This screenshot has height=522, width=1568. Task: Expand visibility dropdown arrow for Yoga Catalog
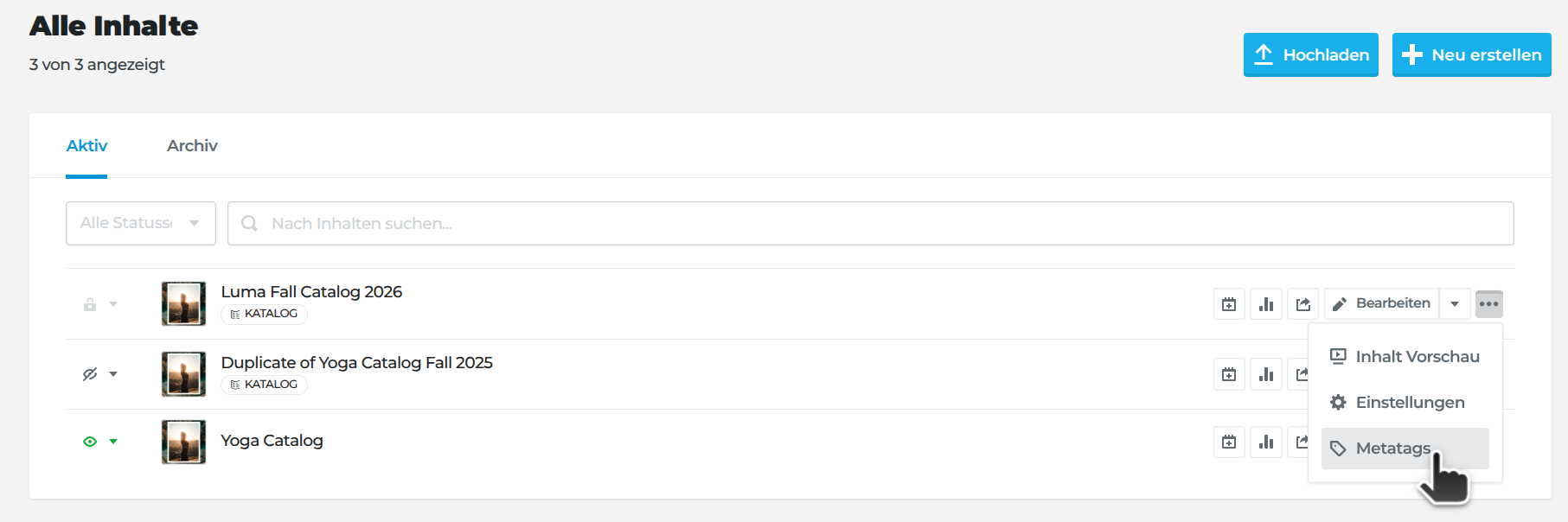pyautogui.click(x=113, y=442)
